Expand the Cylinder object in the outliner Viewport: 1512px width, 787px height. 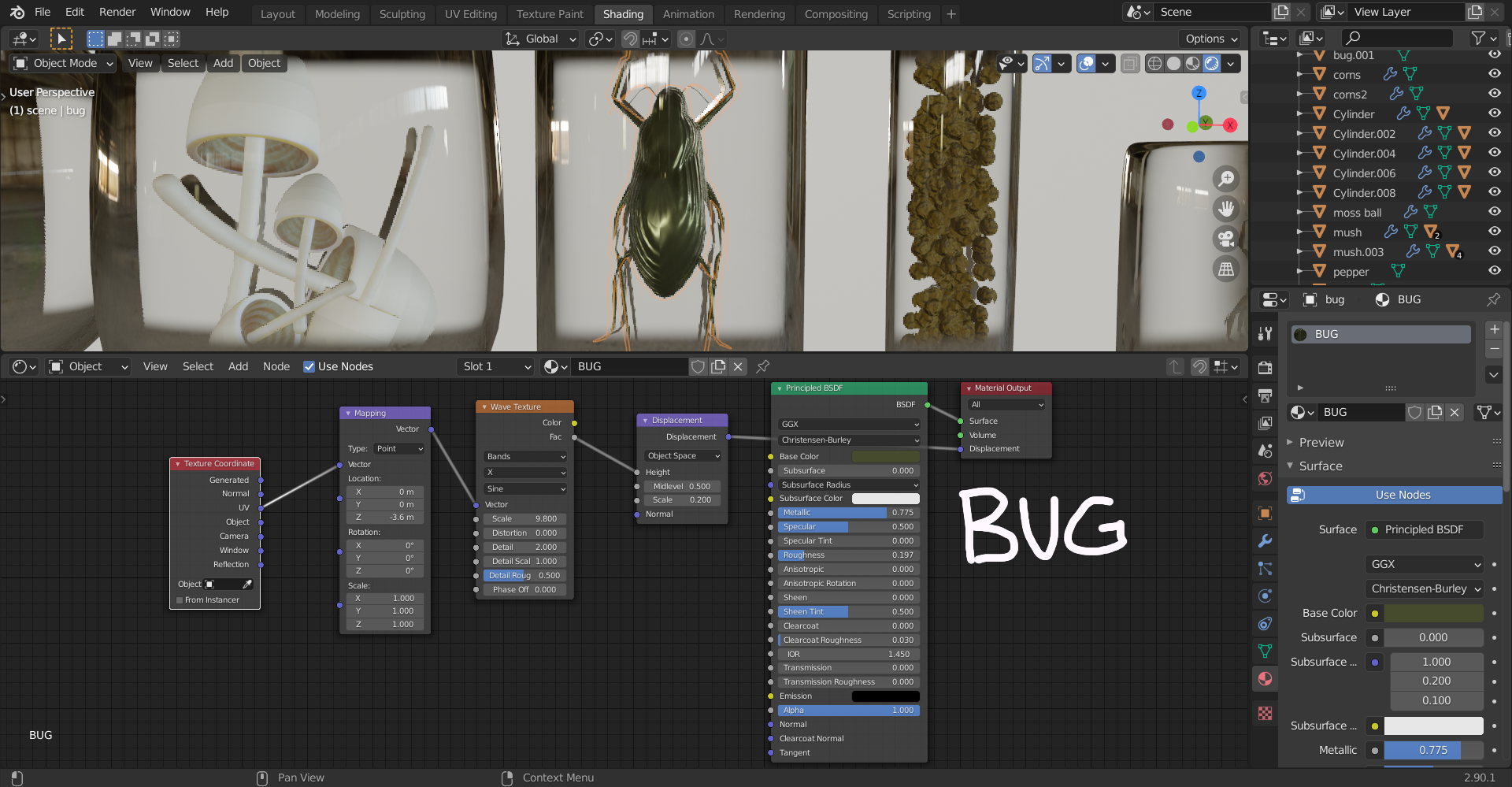[1299, 114]
